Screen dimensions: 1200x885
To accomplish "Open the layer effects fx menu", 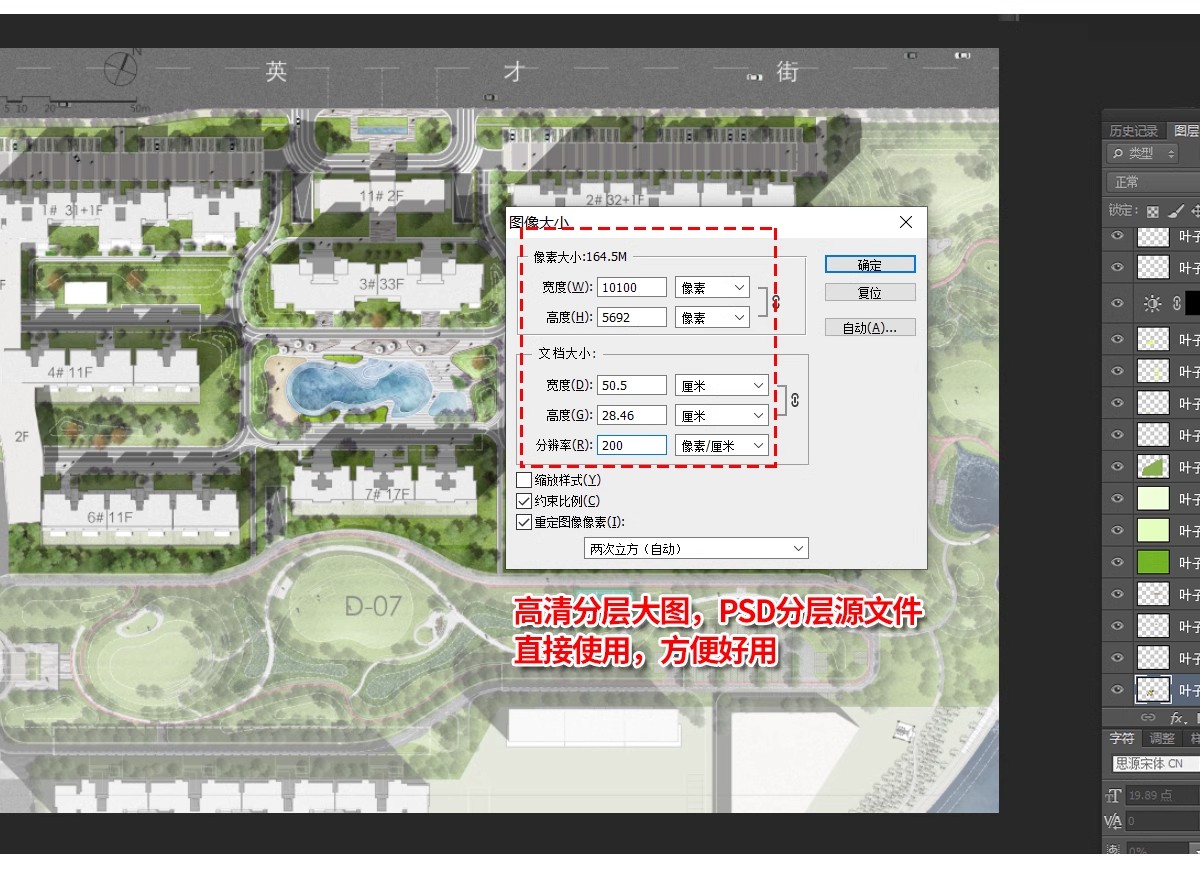I will (x=1176, y=717).
